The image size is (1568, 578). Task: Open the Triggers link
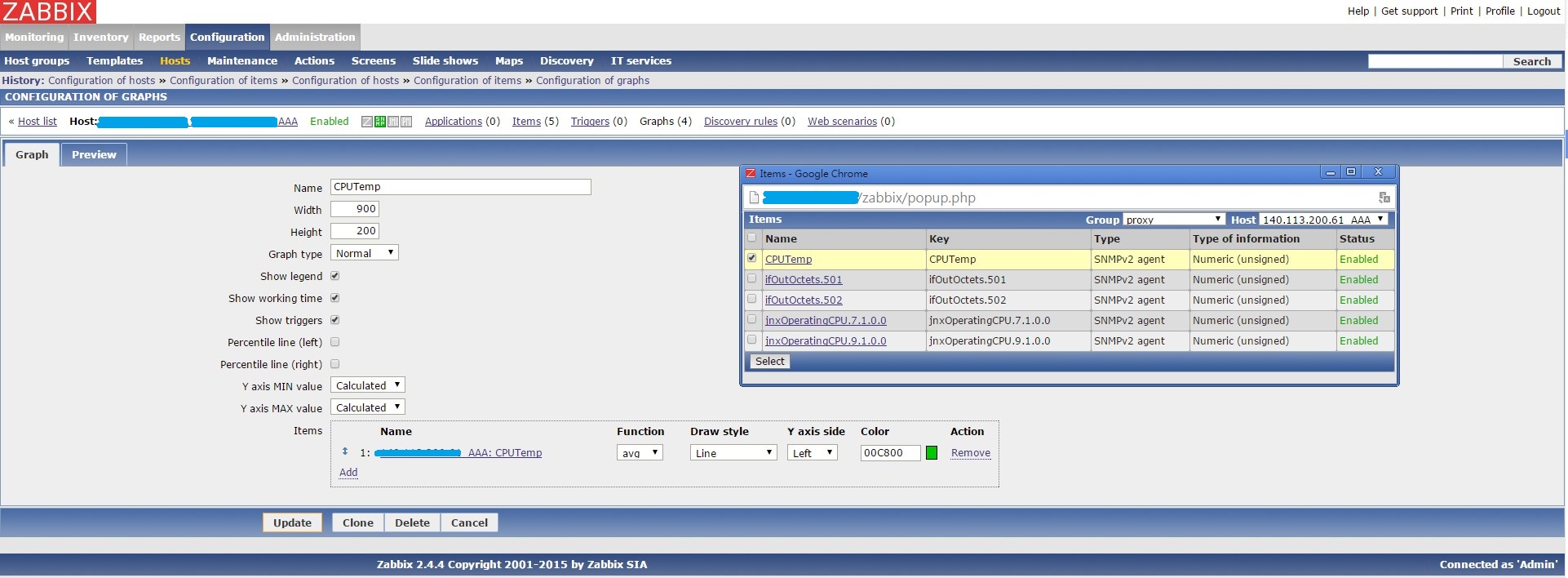590,122
